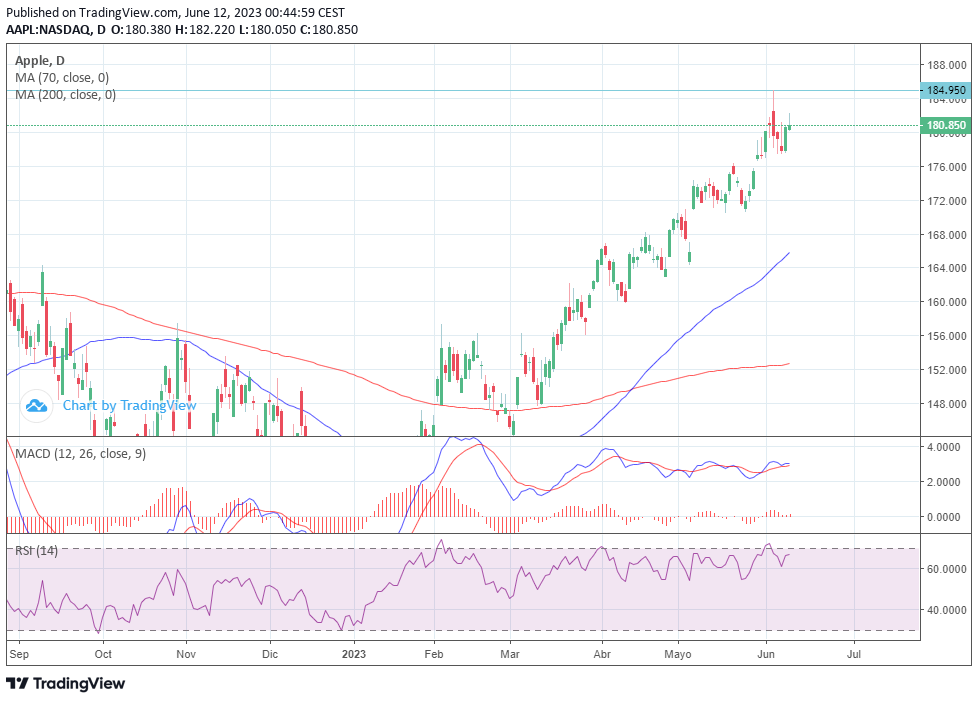Click the Mar date axis label
Screen dimensions: 978x702
point(510,654)
